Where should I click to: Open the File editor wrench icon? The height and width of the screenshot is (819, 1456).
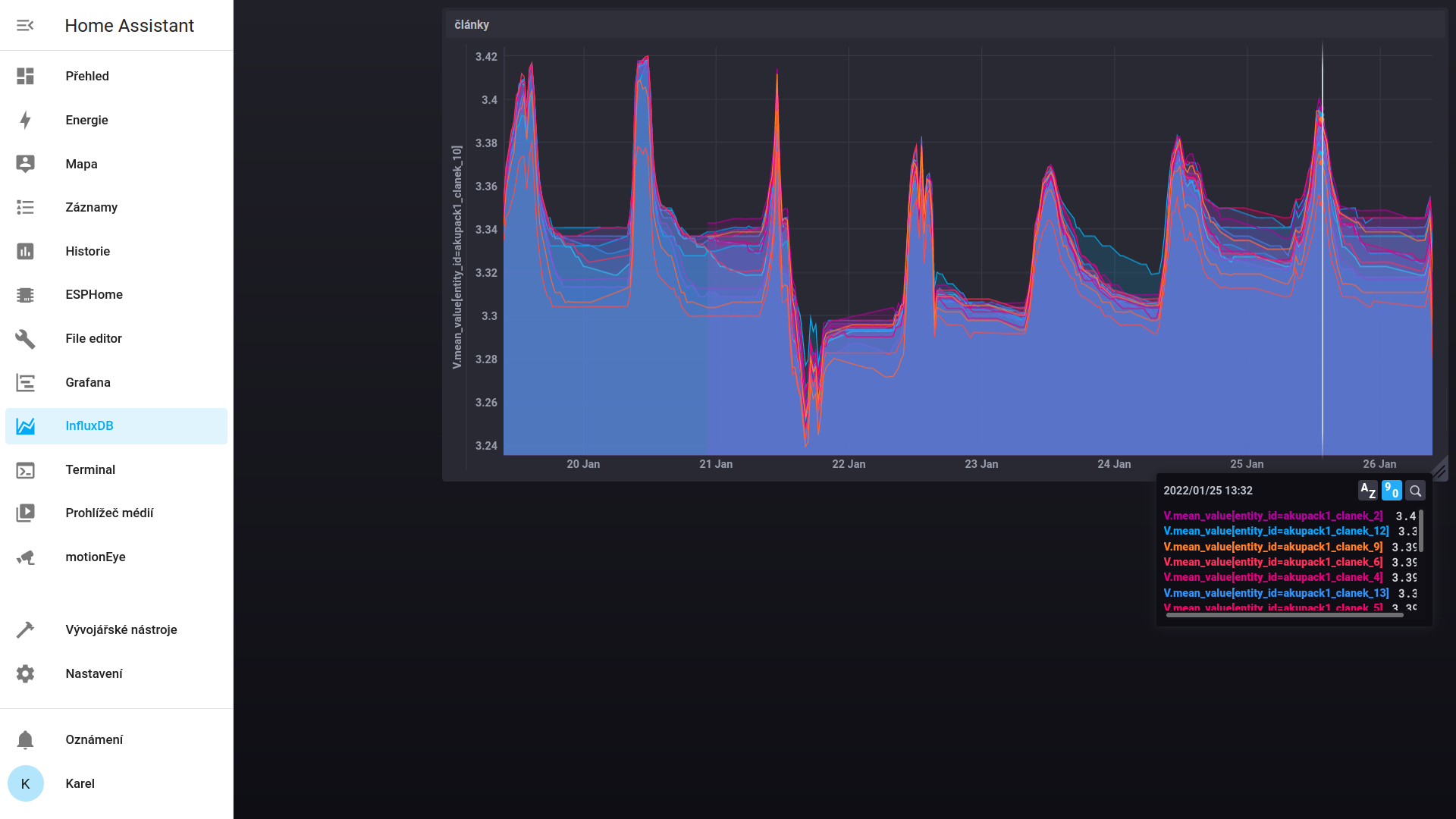click(x=25, y=339)
